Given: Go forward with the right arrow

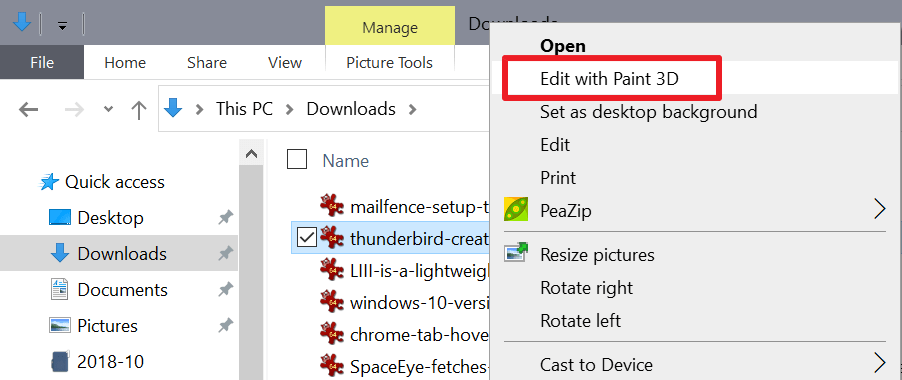Looking at the screenshot, I should pyautogui.click(x=74, y=109).
